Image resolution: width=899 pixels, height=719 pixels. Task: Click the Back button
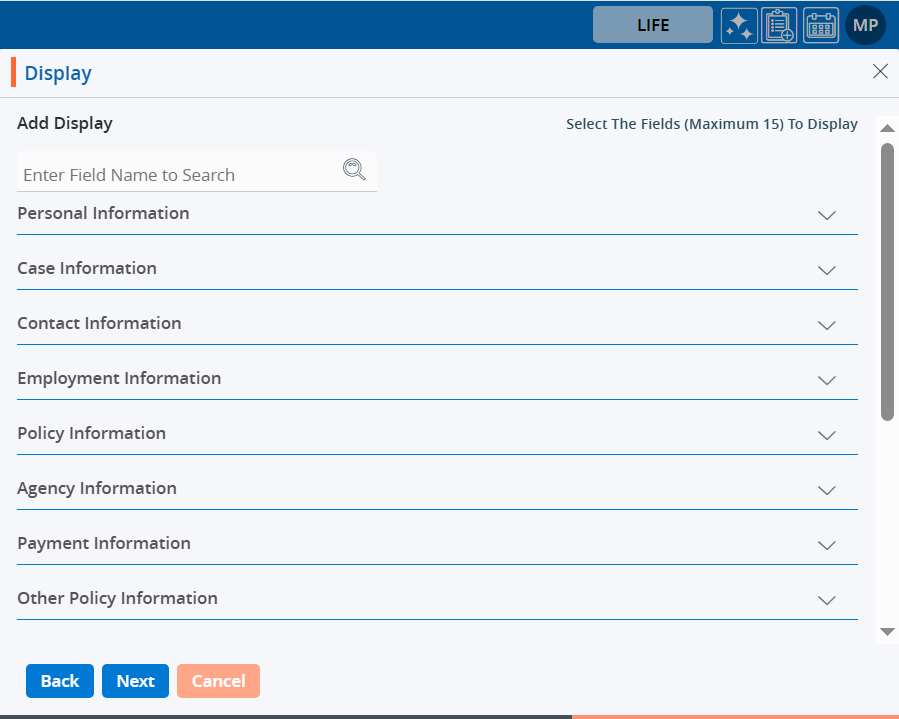60,681
